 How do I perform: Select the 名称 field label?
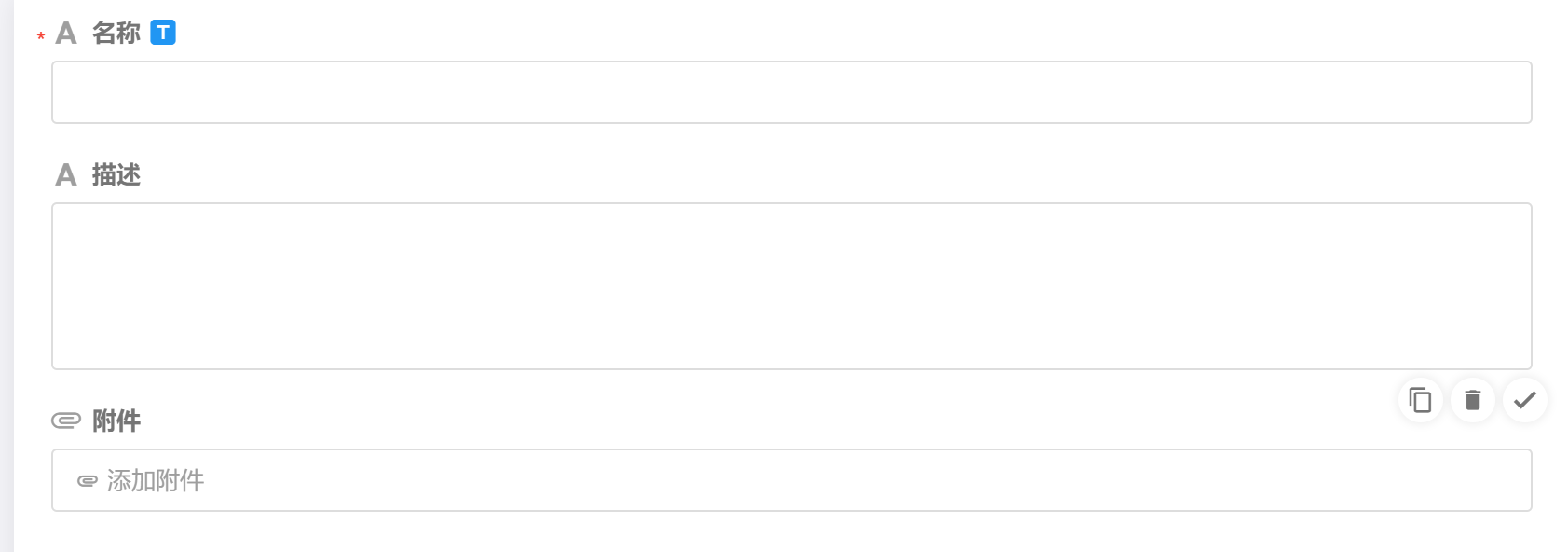[116, 34]
